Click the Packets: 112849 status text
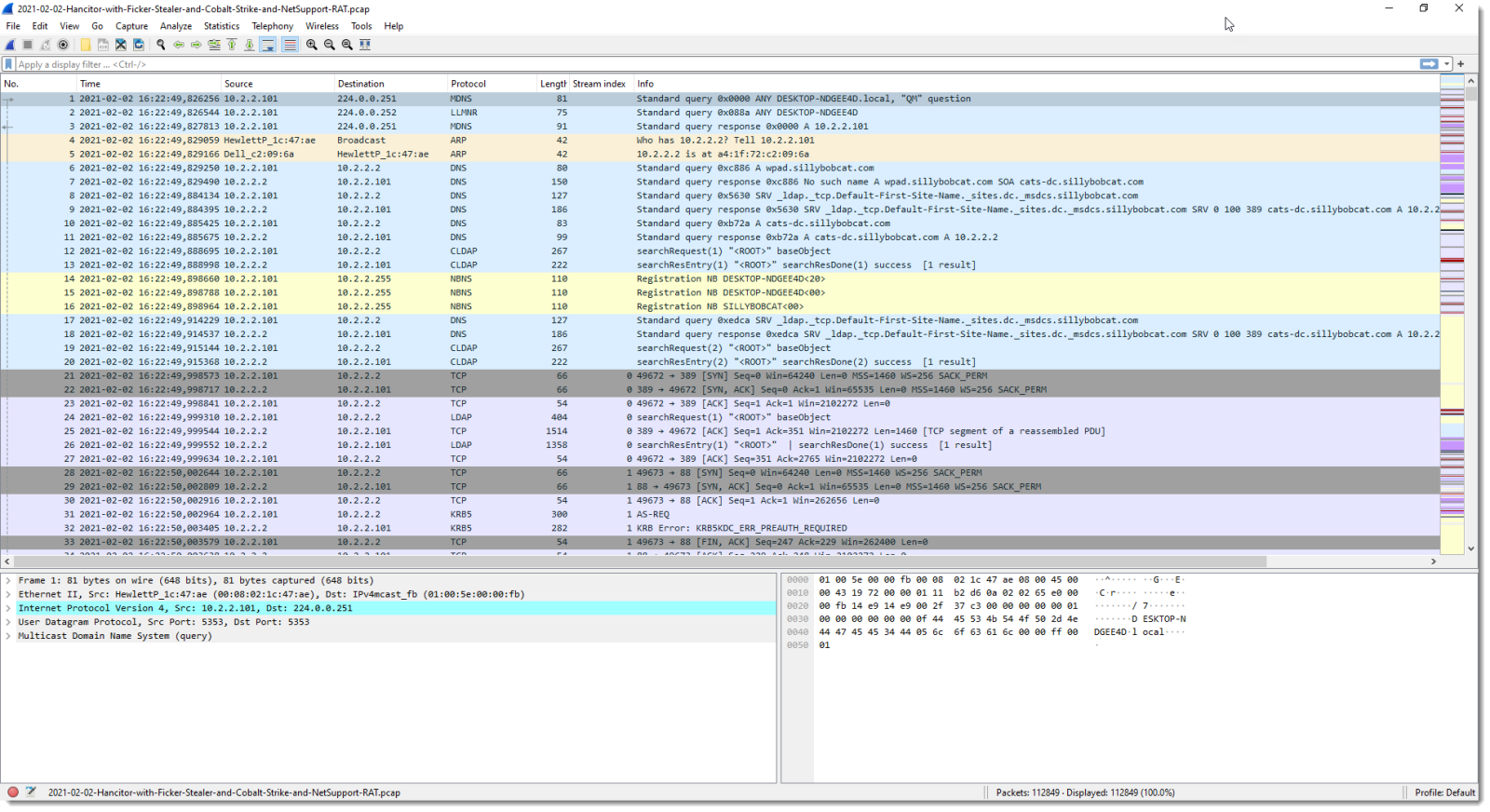1490x812 pixels. 1085,792
